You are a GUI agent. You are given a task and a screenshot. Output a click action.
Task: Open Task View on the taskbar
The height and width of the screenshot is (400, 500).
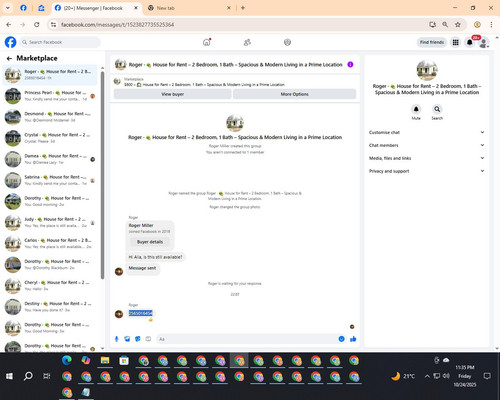click(47, 376)
